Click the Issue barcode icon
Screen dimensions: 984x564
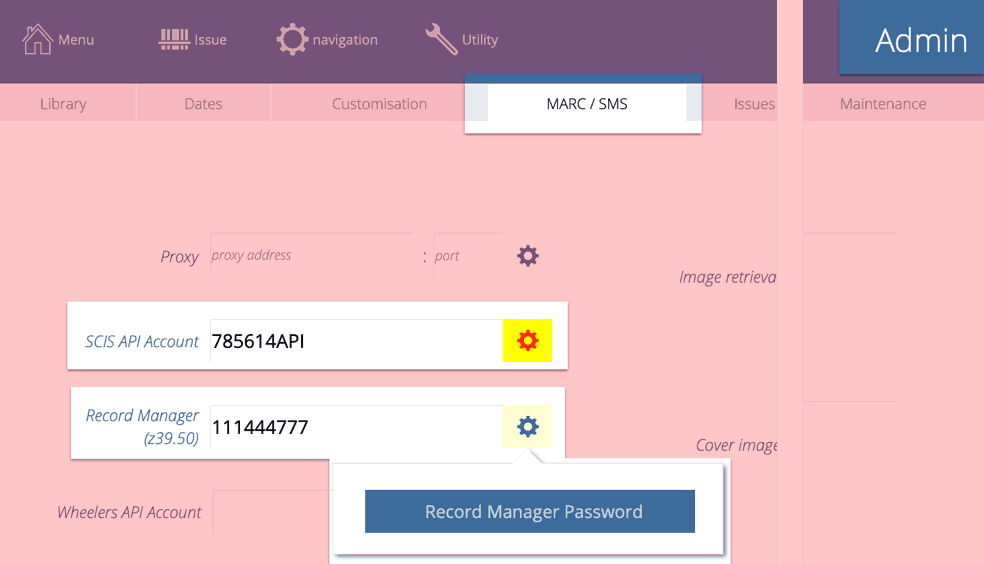[x=174, y=40]
